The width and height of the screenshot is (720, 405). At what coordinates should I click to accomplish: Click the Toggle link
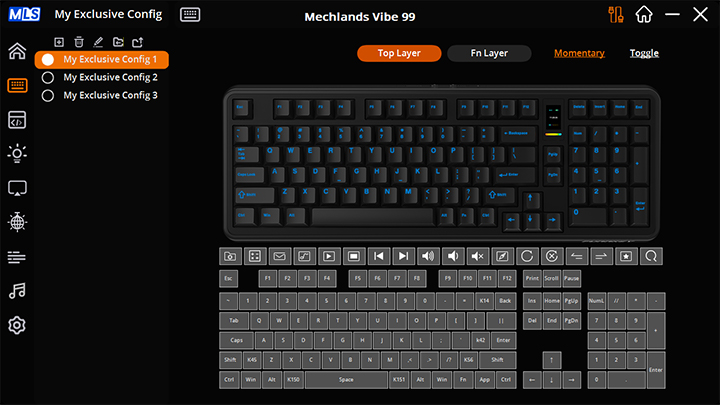(644, 53)
